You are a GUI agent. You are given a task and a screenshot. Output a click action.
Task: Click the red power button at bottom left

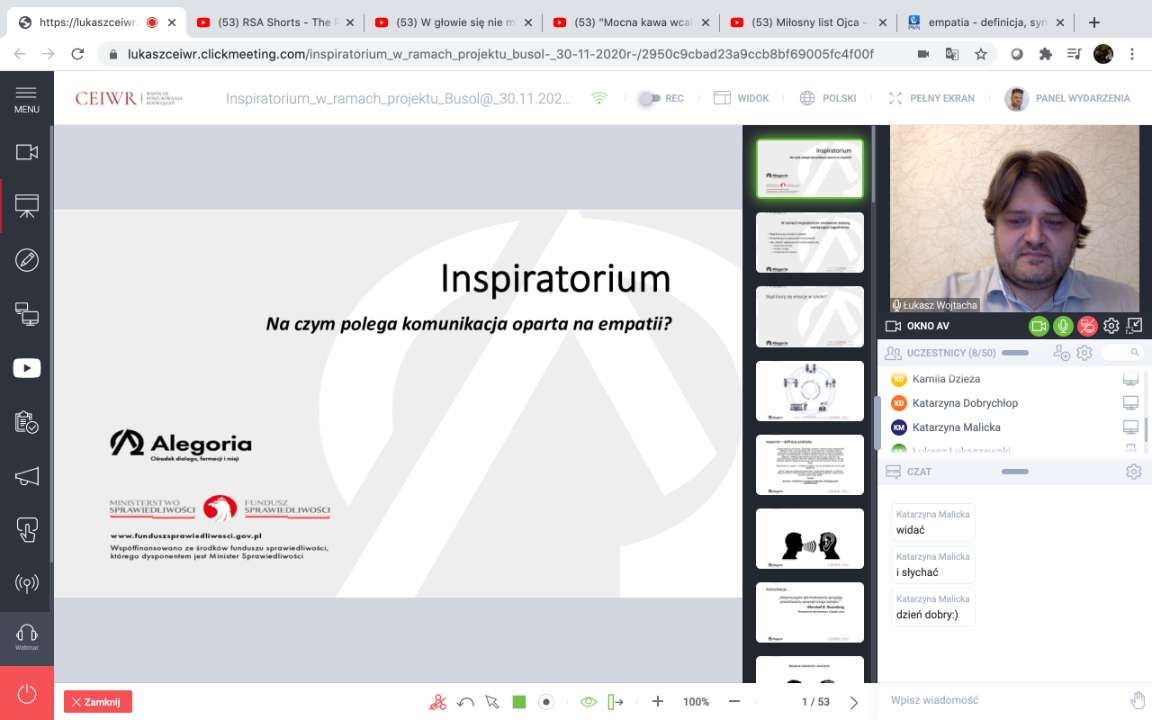tap(27, 693)
